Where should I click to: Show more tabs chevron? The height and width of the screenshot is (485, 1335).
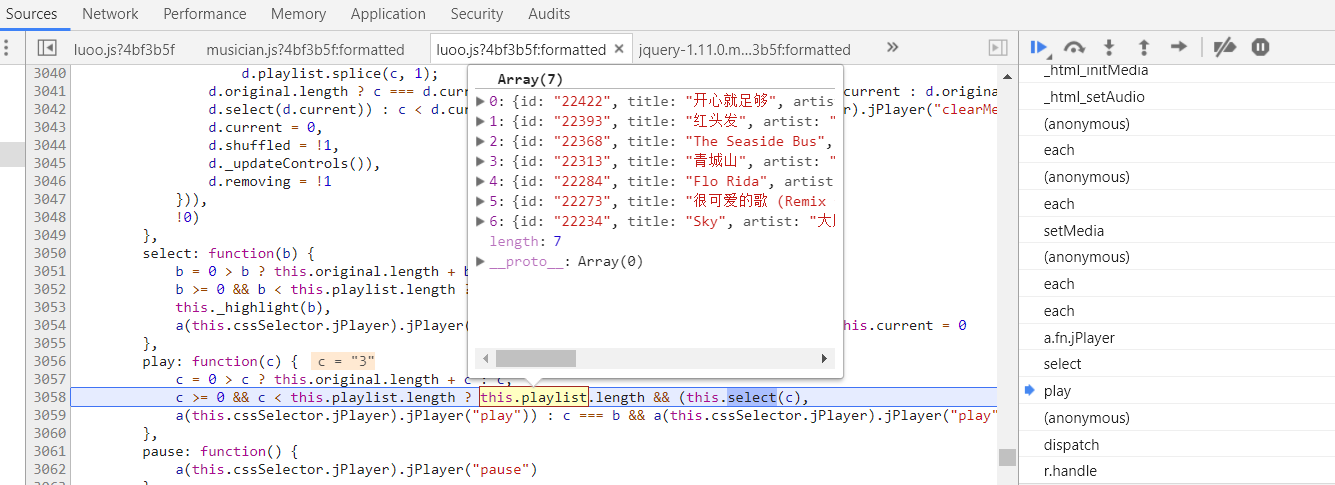pos(892,47)
